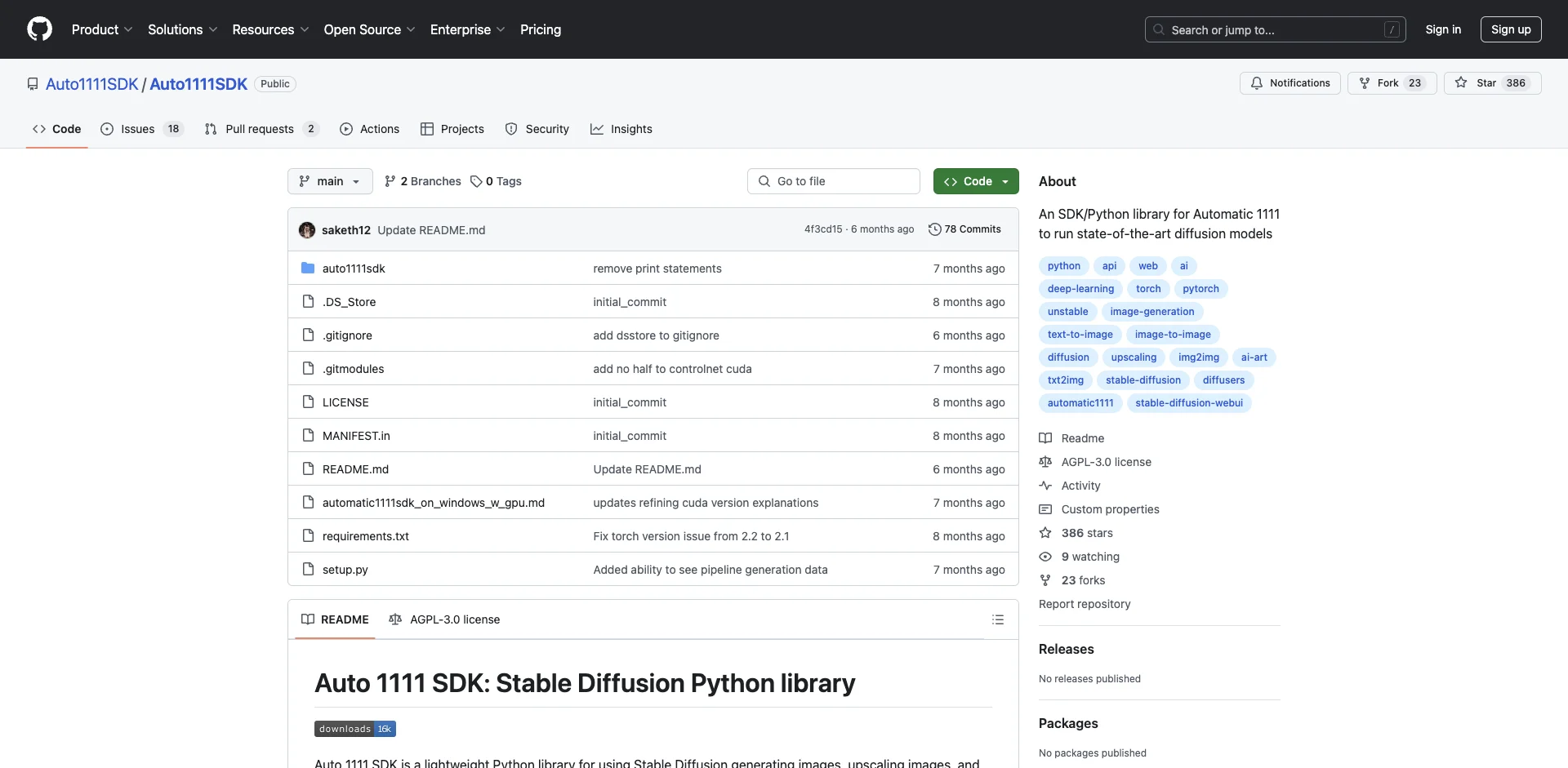Click the pytorch topic tag

coord(1200,289)
